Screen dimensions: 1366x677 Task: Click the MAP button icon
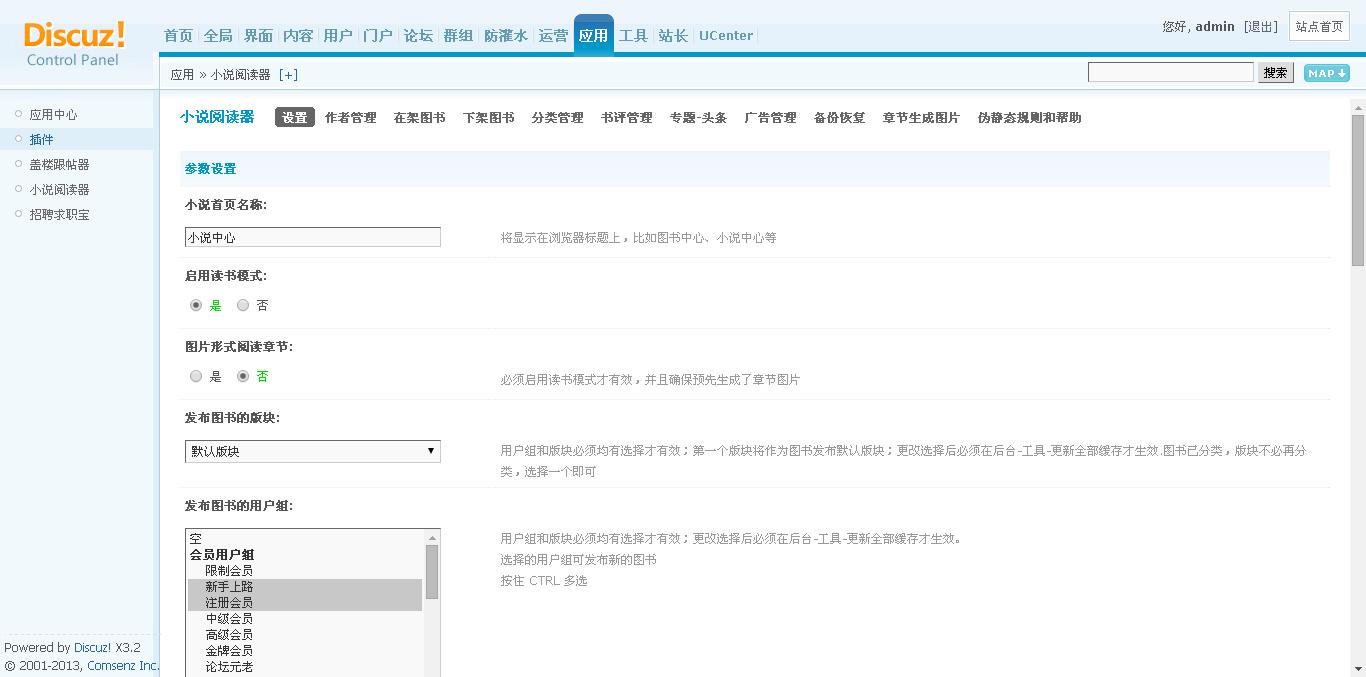1327,73
